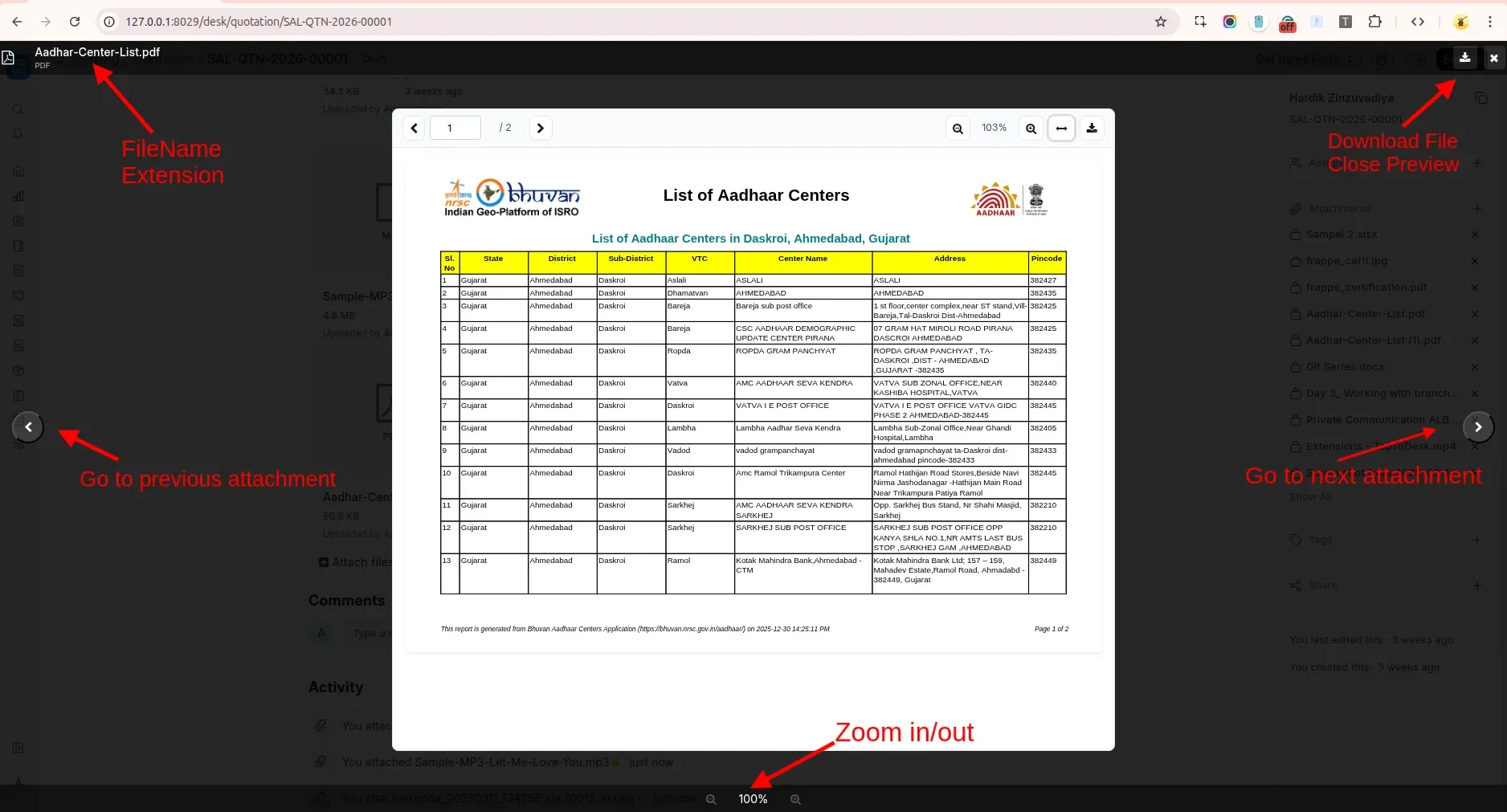
Task: Open browser extensions menu
Action: 1375,22
